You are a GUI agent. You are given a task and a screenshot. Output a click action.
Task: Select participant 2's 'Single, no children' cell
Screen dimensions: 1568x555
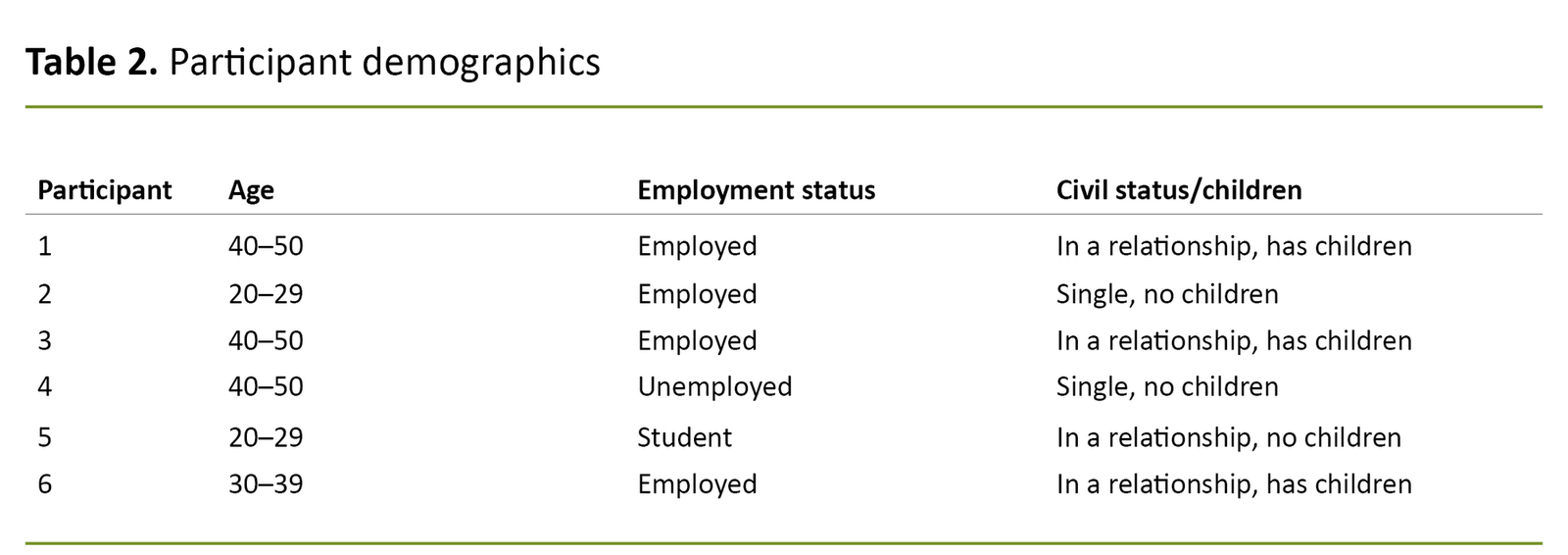coord(1166,294)
